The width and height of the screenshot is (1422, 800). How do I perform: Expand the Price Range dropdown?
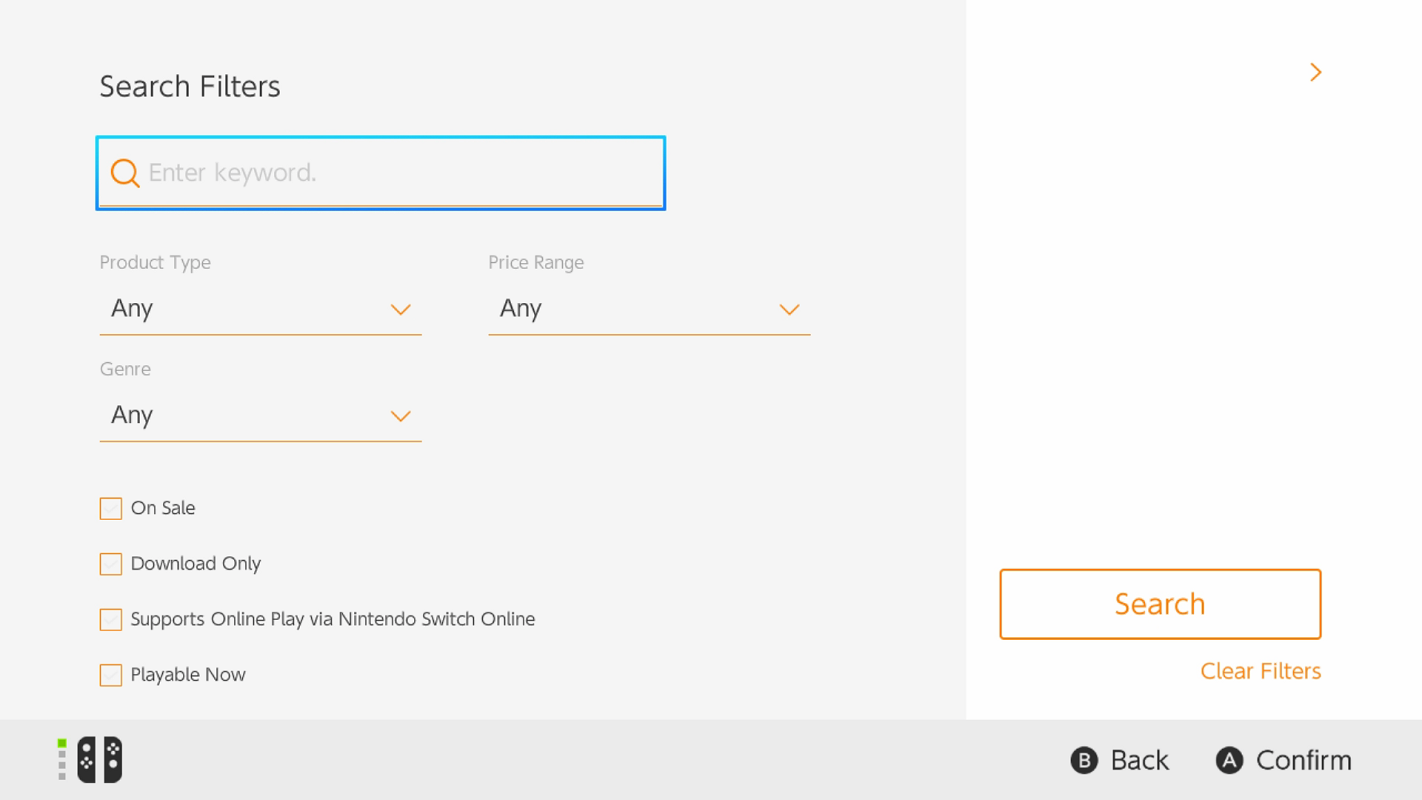pyautogui.click(x=649, y=309)
